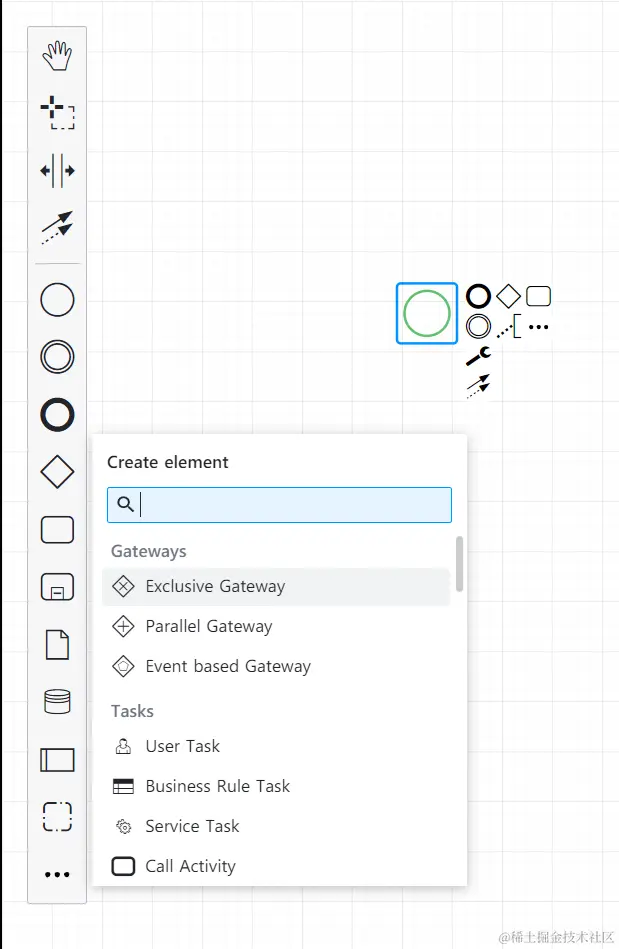Open change type wrench in context pad

coord(478,356)
